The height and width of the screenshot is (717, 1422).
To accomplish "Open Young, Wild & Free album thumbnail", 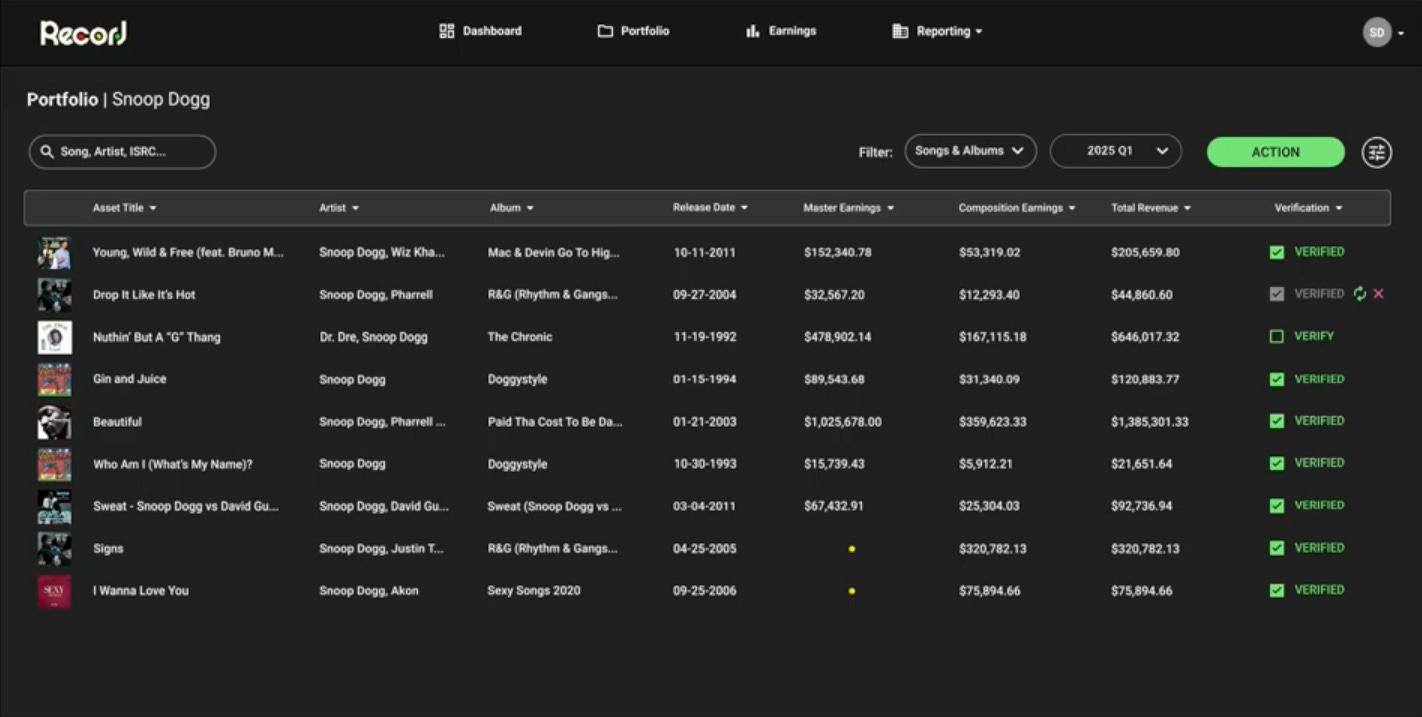I will [54, 253].
